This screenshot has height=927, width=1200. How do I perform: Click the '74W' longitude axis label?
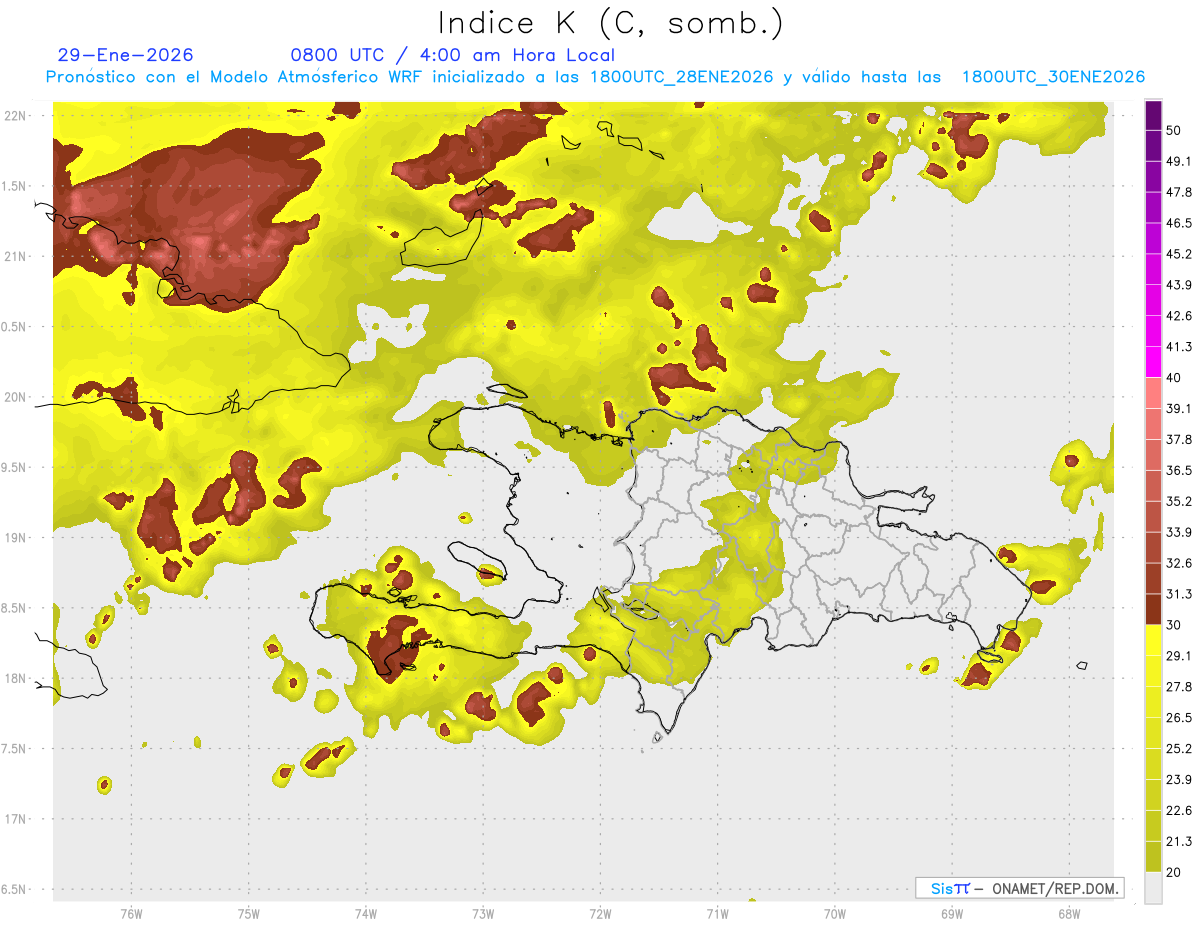[366, 913]
